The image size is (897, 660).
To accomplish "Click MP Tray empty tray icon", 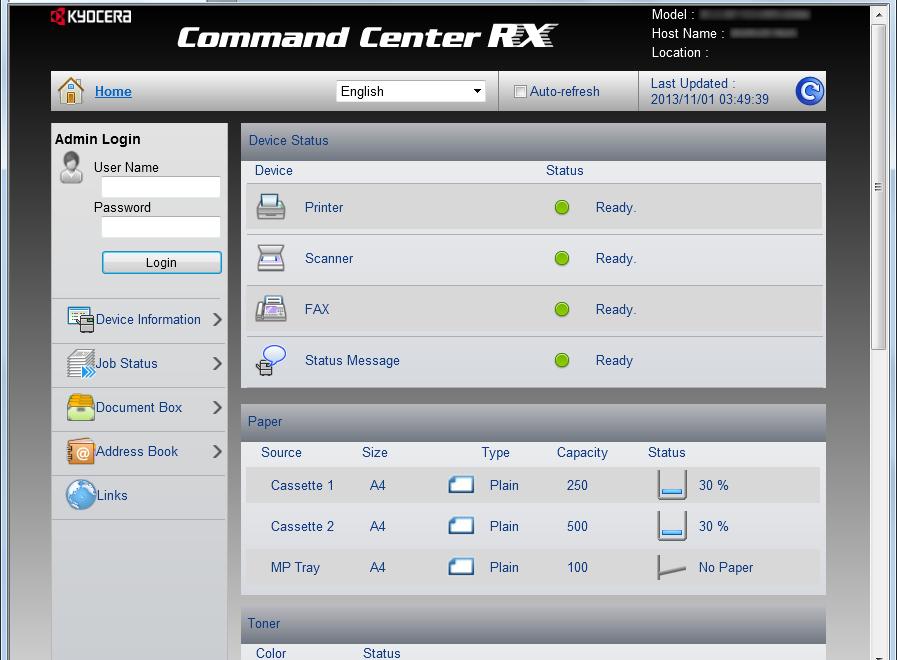I will [672, 567].
